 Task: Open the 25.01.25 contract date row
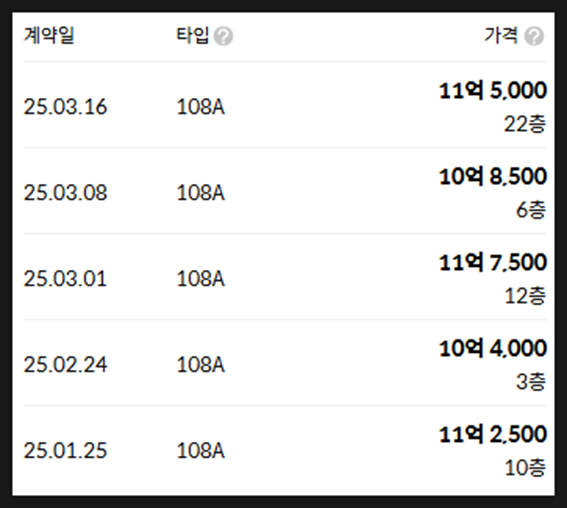285,449
